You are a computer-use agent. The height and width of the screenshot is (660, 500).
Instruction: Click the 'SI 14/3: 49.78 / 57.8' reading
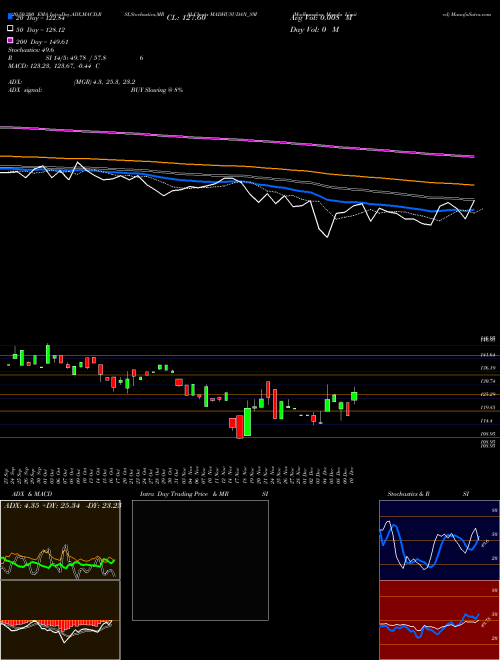click(75, 58)
